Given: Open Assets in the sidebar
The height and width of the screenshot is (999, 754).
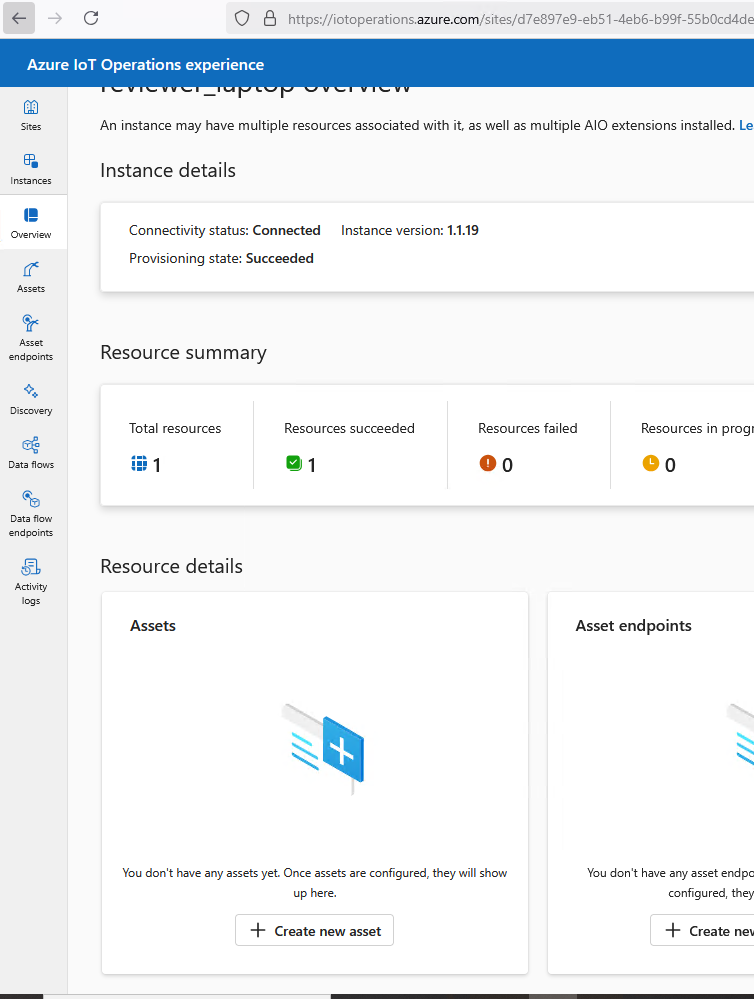Looking at the screenshot, I should [x=31, y=277].
